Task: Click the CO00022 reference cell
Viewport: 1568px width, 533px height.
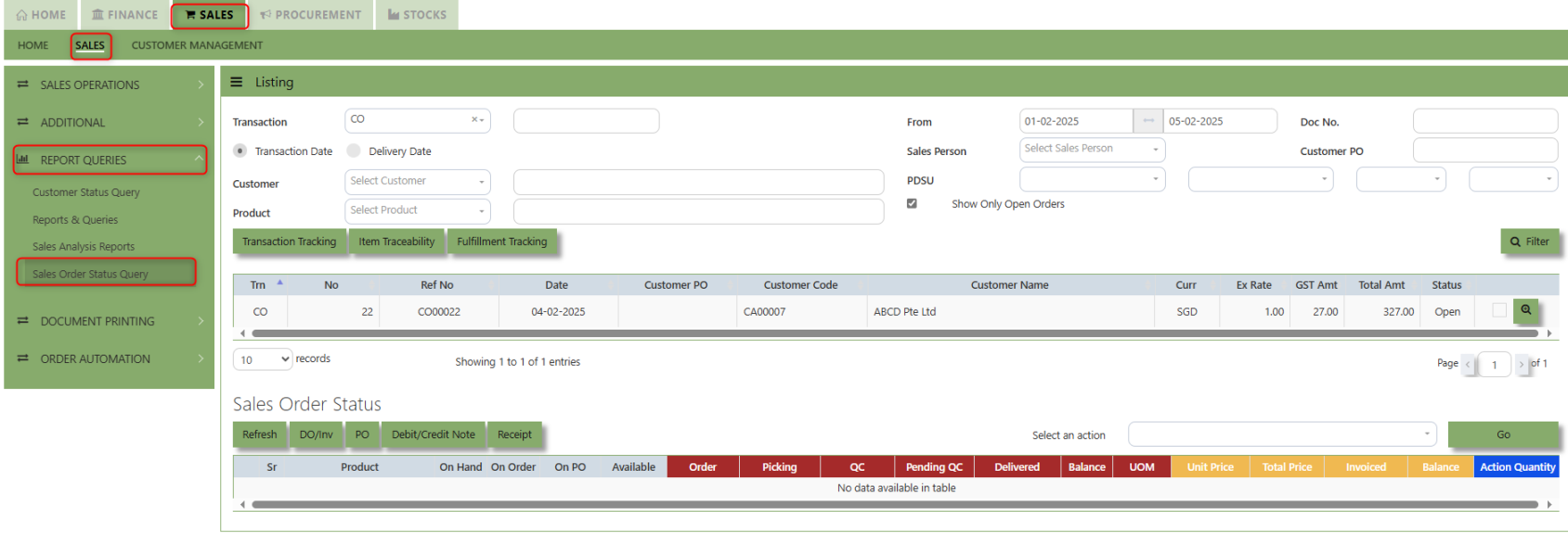Action: click(x=438, y=312)
